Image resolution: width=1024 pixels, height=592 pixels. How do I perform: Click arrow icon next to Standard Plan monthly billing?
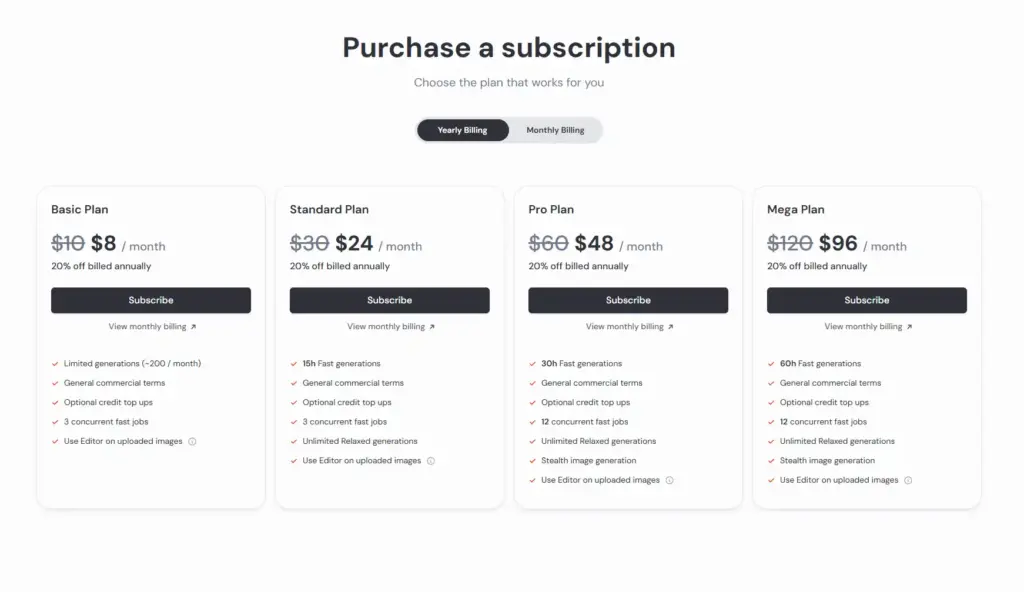tap(432, 327)
